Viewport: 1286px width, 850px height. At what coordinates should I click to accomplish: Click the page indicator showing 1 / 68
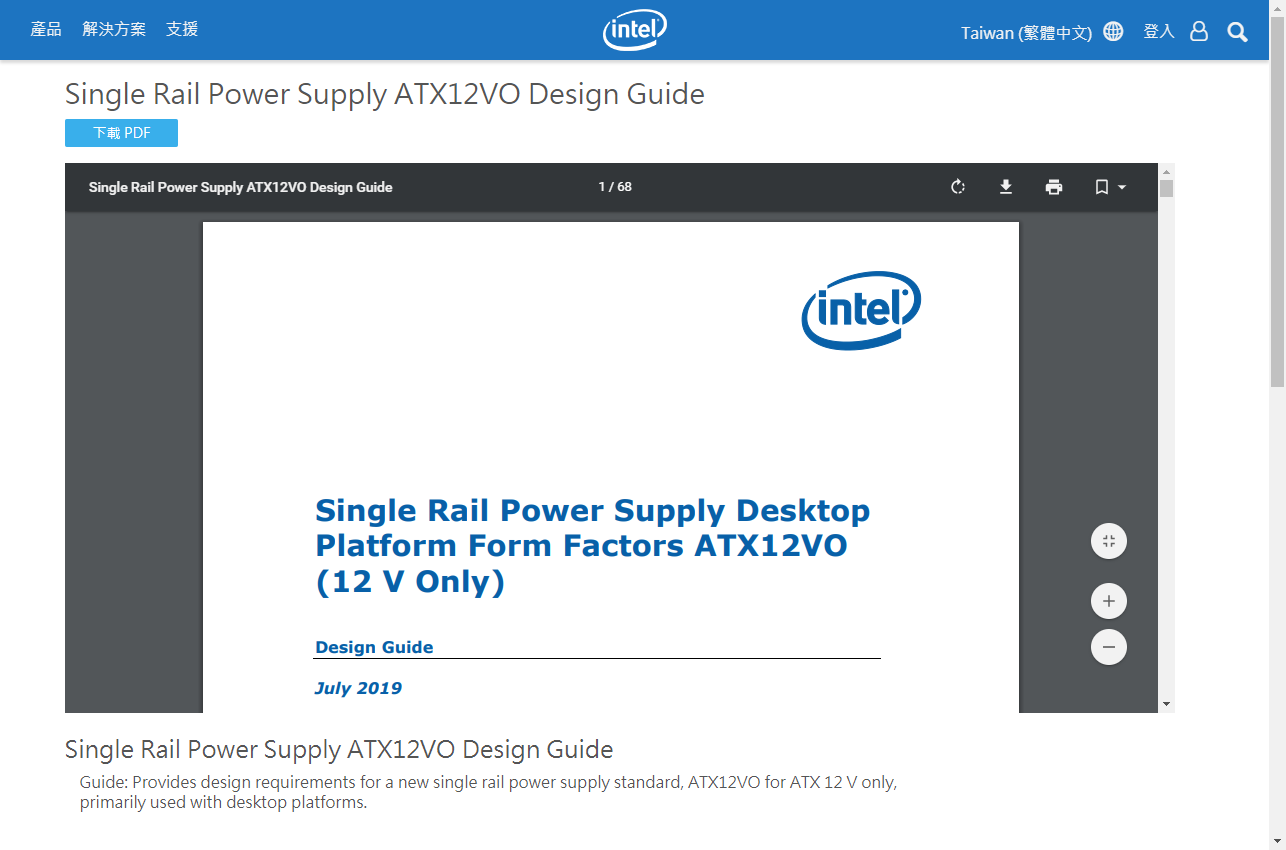point(614,186)
